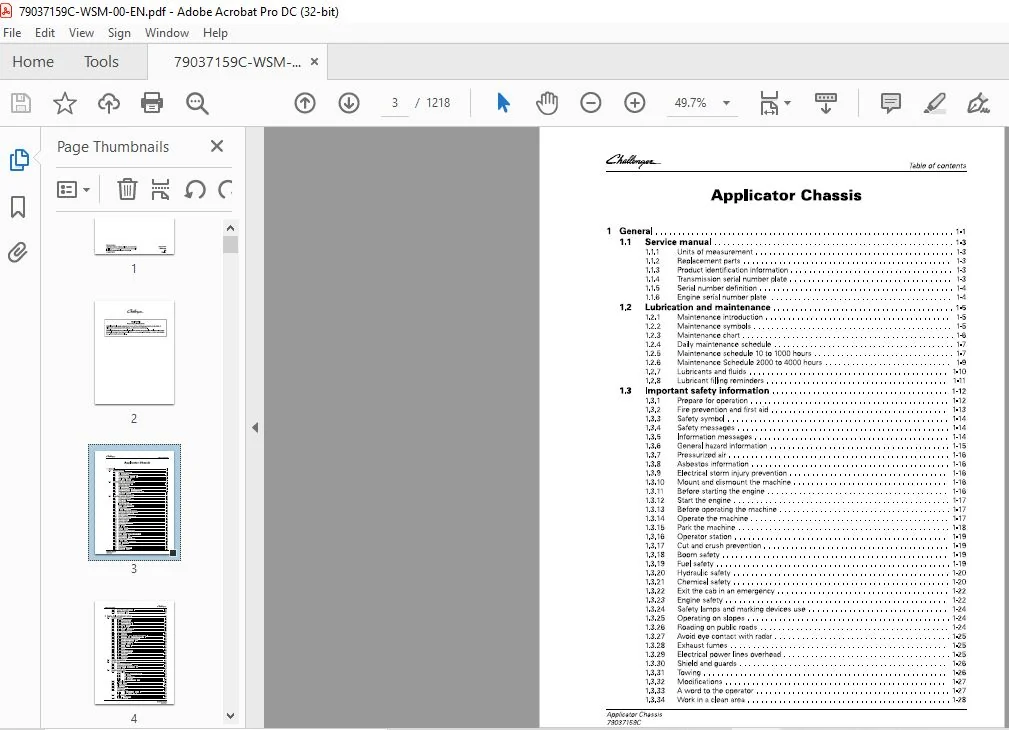This screenshot has width=1009, height=730.
Task: Open Find text with the magnifier icon
Action: point(197,103)
